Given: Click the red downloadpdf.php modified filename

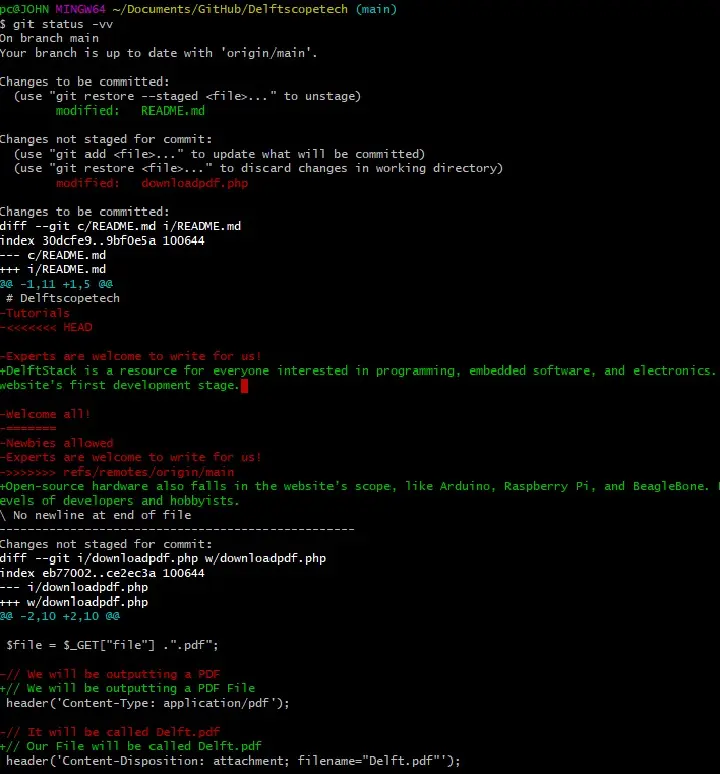Looking at the screenshot, I should [x=194, y=183].
